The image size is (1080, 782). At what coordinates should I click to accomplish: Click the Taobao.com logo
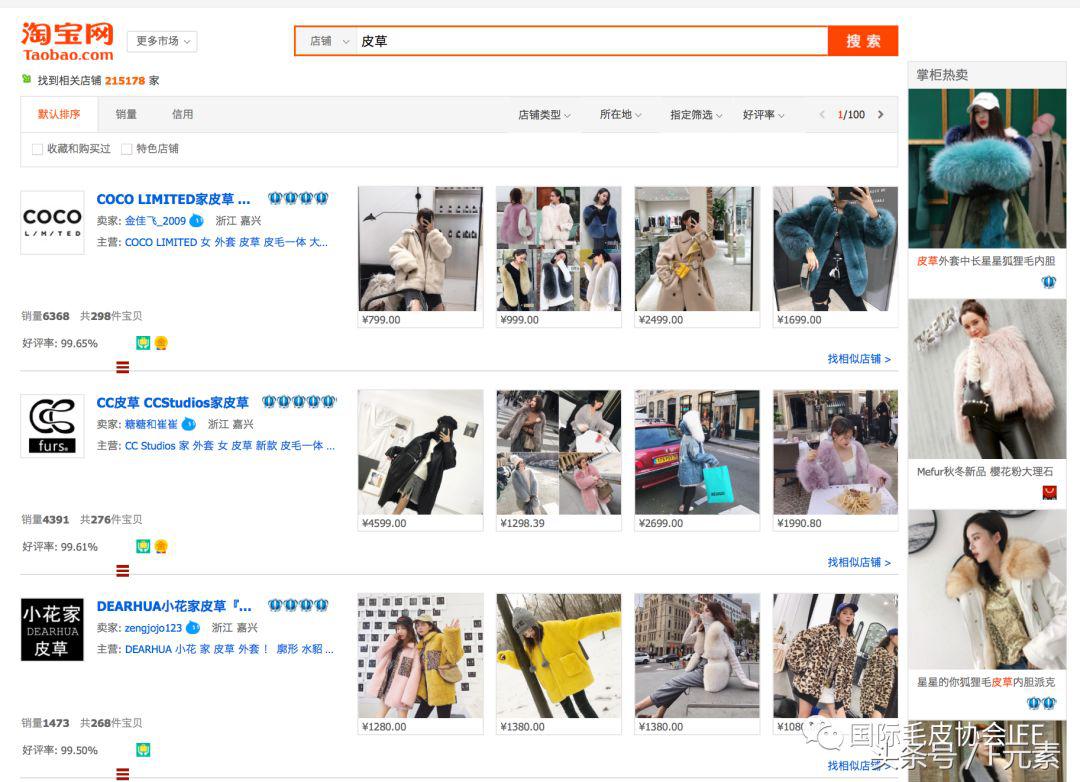click(x=68, y=41)
